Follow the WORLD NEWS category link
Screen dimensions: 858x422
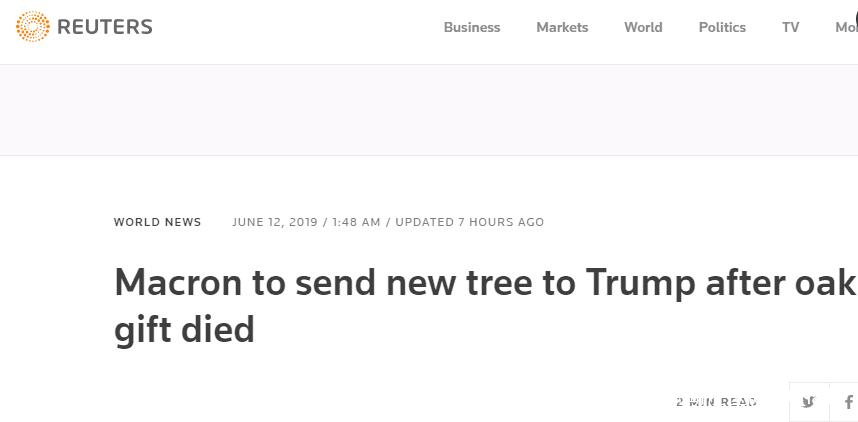[x=158, y=222]
